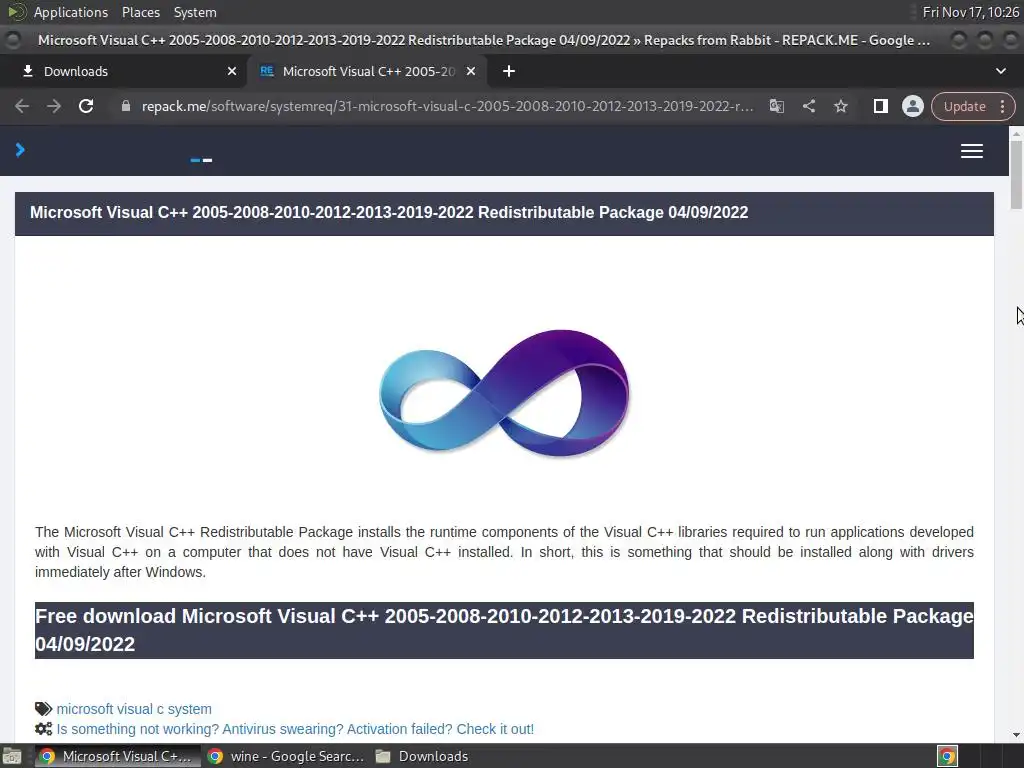
Task: Open the Places menu
Action: [x=140, y=12]
